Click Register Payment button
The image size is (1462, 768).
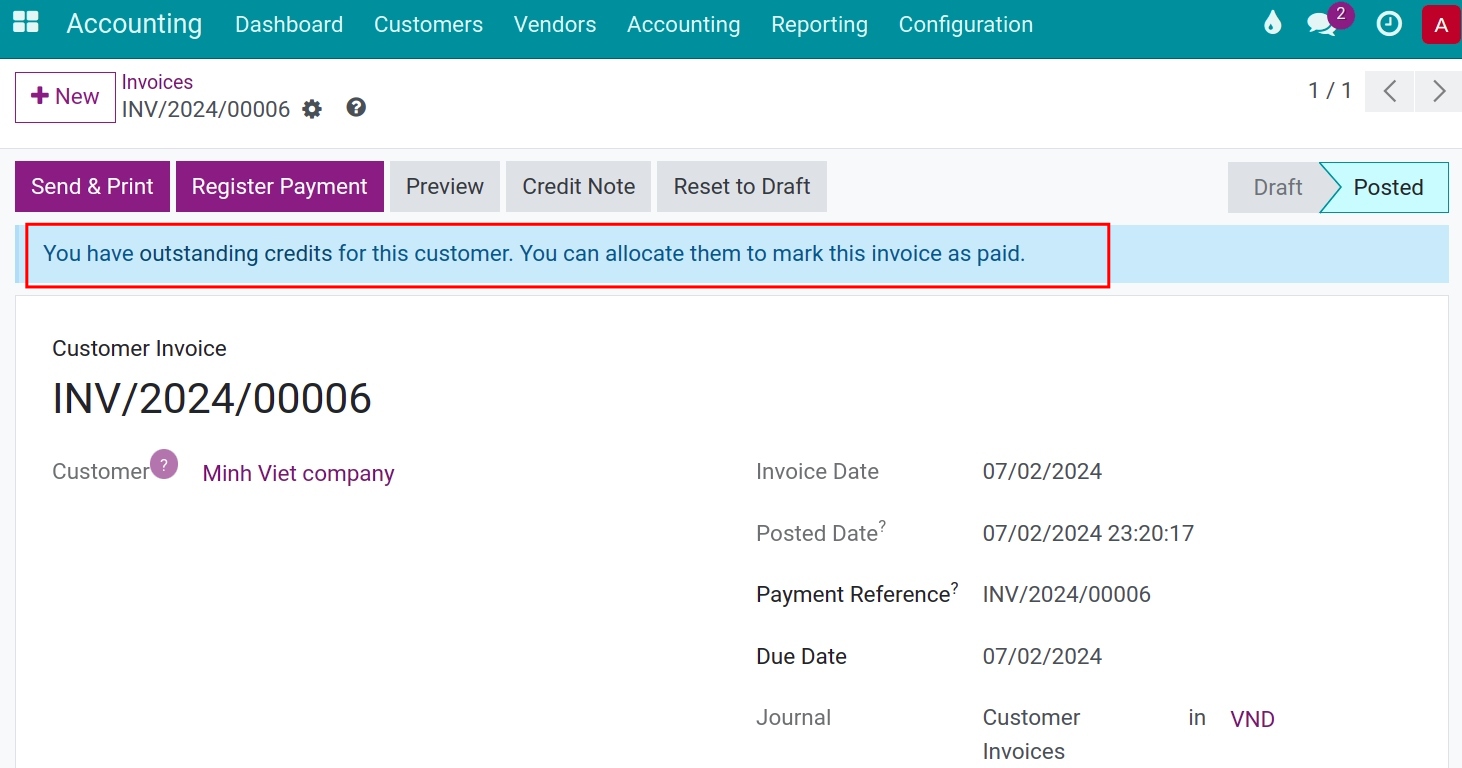coord(280,187)
